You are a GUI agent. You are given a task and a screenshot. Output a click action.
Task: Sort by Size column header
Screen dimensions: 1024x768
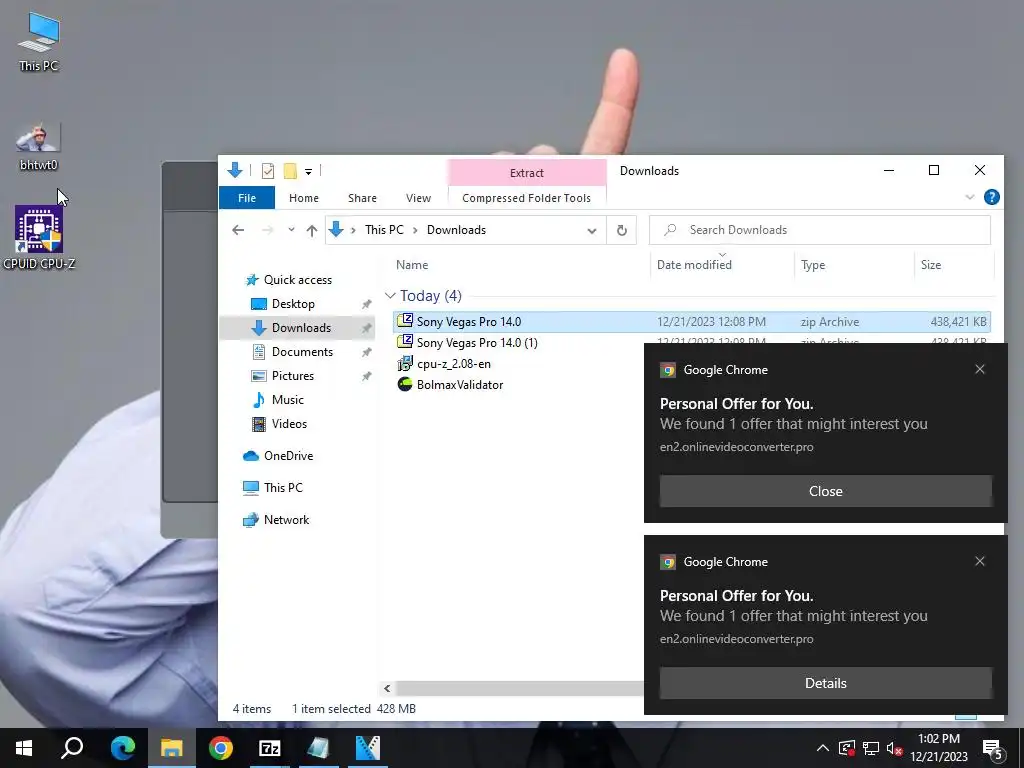931,264
